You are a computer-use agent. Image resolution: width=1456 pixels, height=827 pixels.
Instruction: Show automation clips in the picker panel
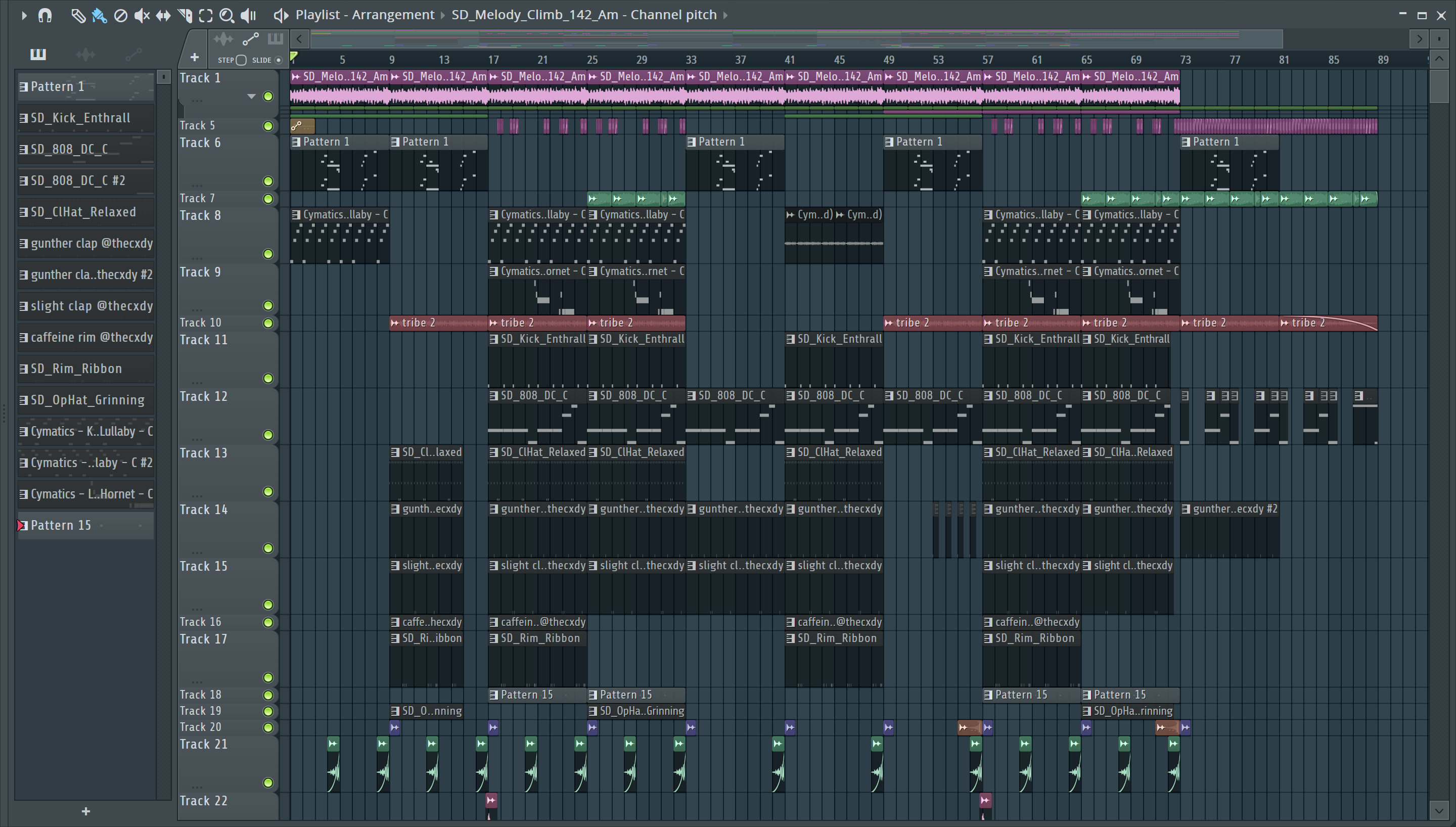click(133, 55)
